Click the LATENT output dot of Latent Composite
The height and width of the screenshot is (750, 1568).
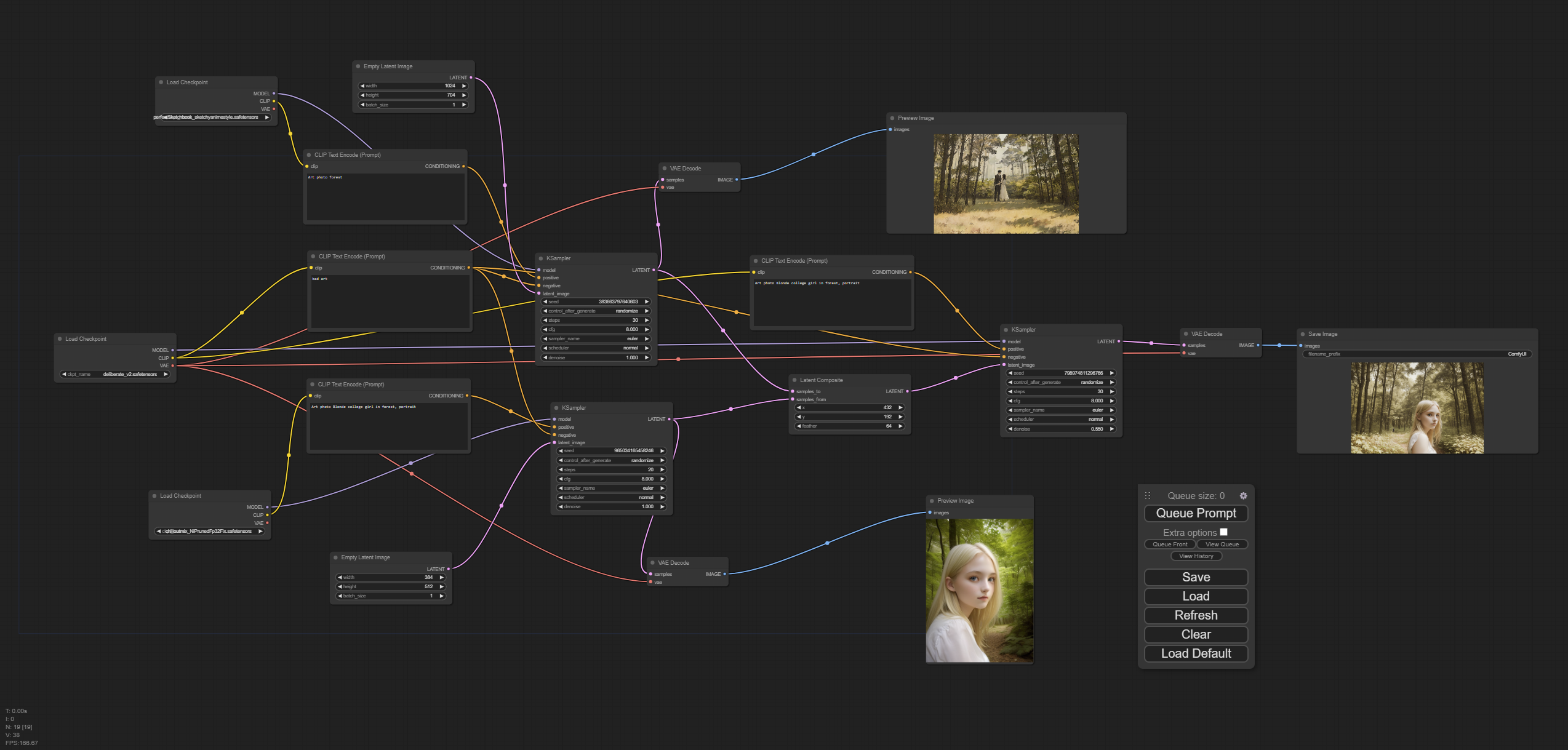click(x=907, y=391)
